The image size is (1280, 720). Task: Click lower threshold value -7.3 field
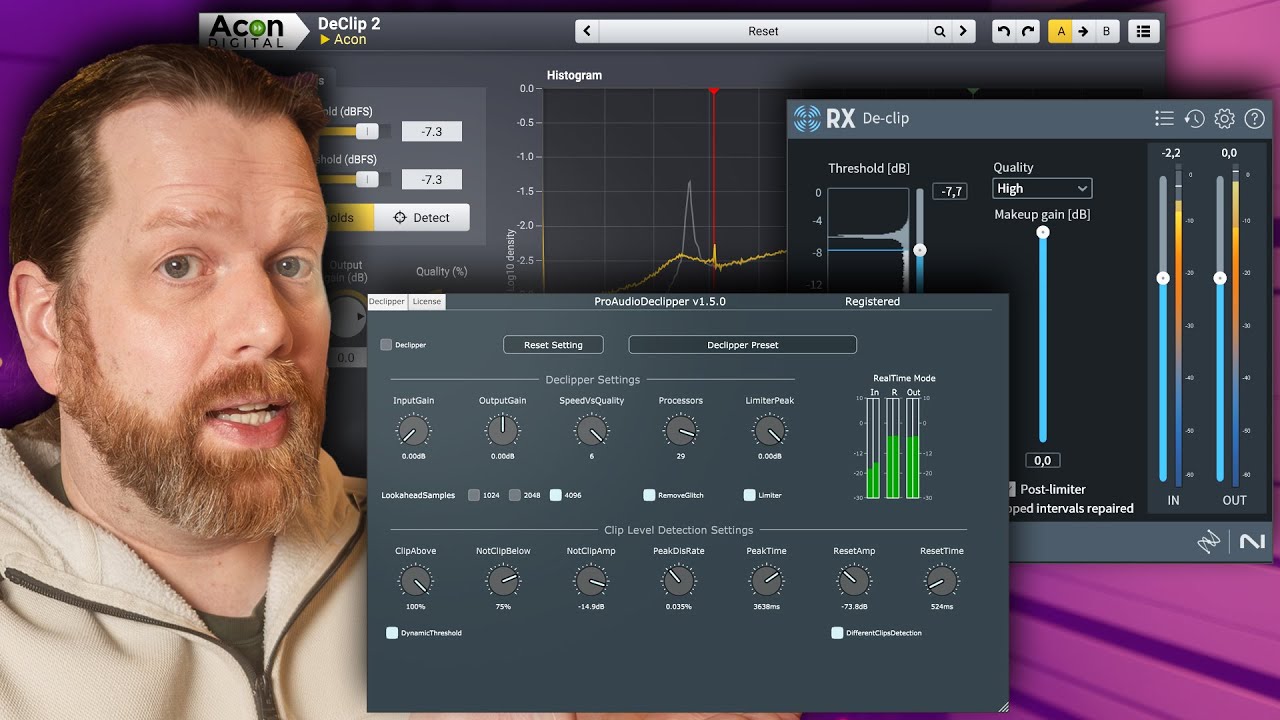click(432, 180)
